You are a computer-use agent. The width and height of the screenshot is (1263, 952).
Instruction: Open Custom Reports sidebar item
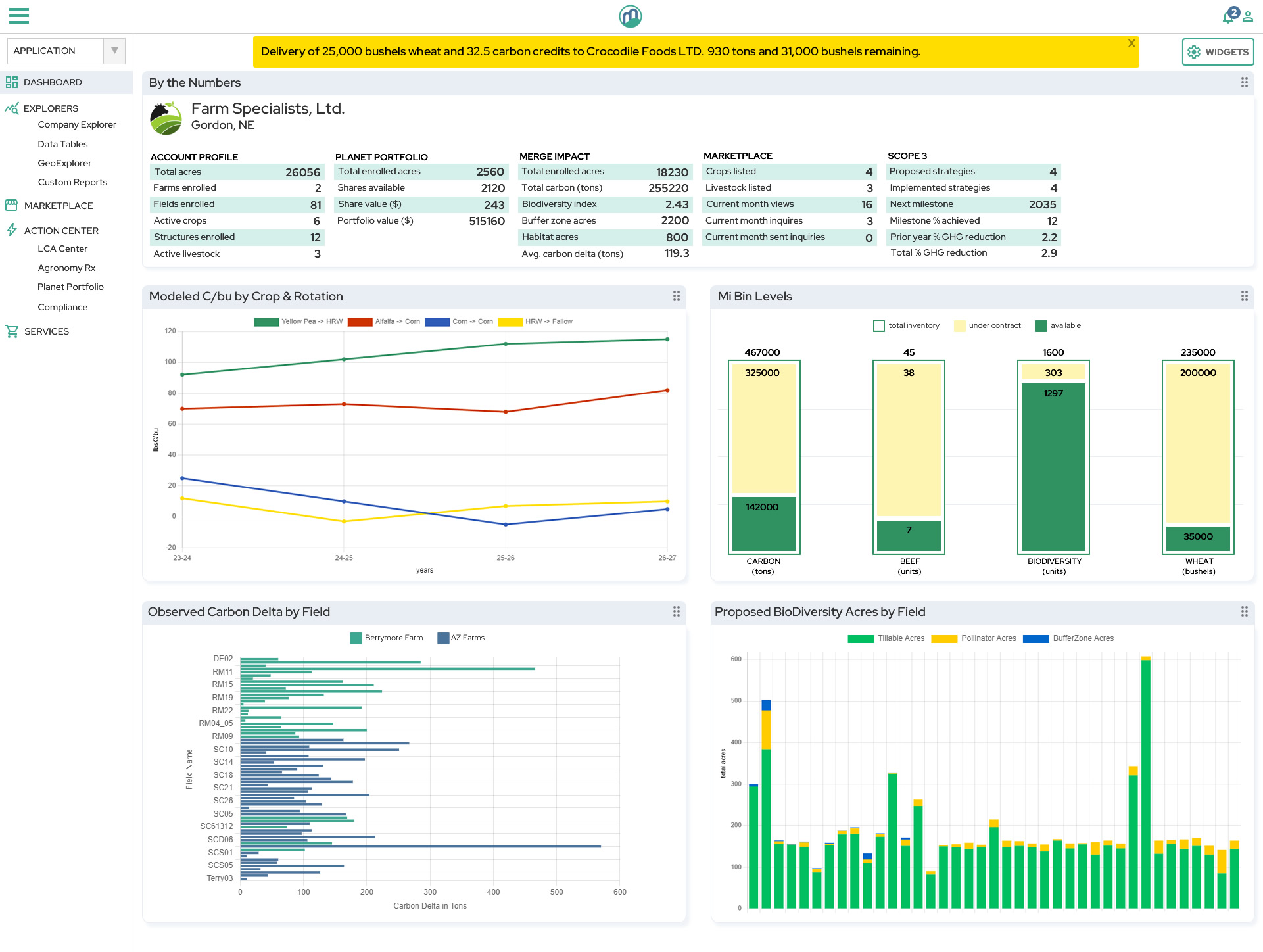[x=72, y=182]
